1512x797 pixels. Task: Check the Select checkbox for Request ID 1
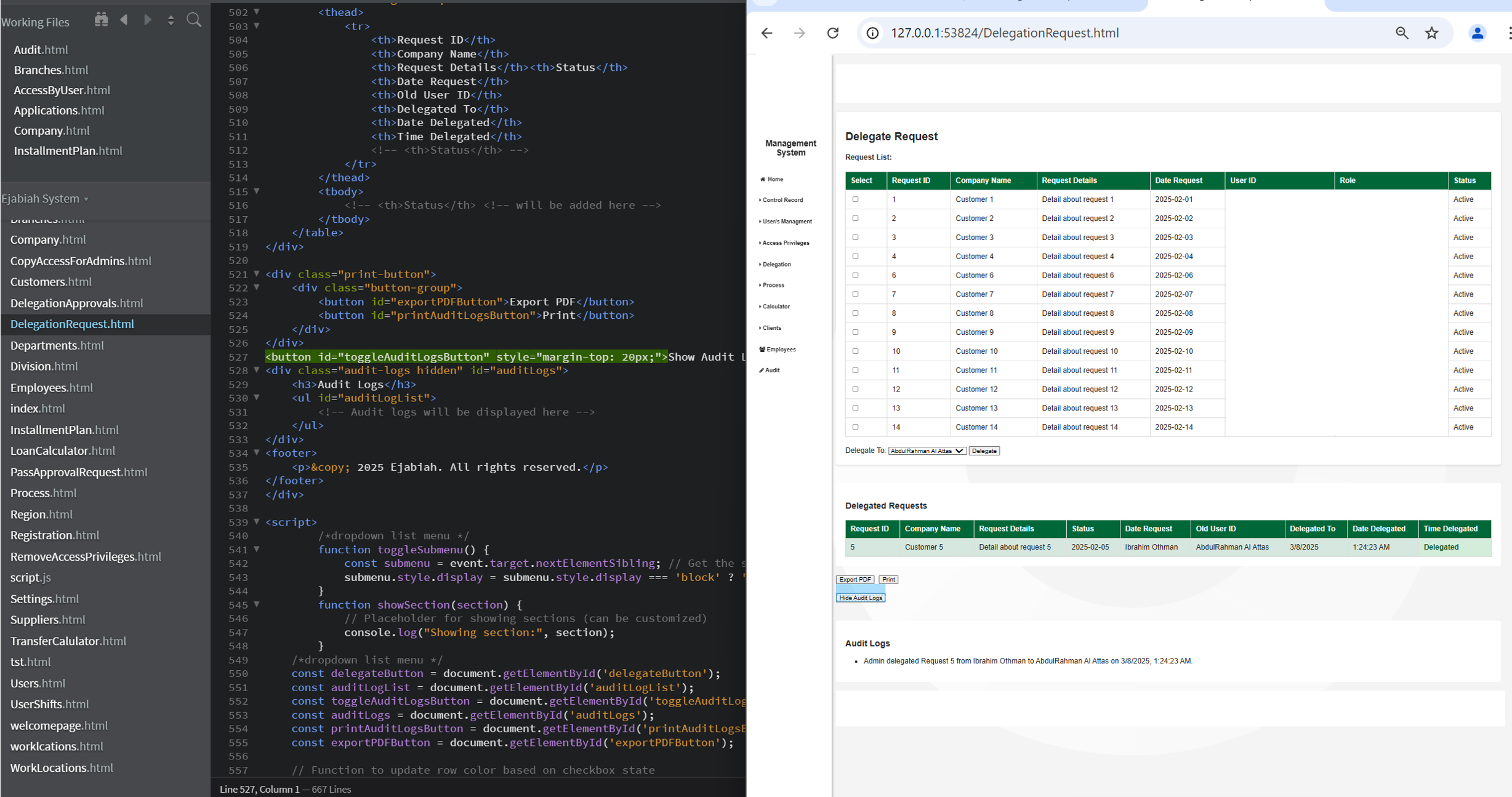tap(855, 199)
